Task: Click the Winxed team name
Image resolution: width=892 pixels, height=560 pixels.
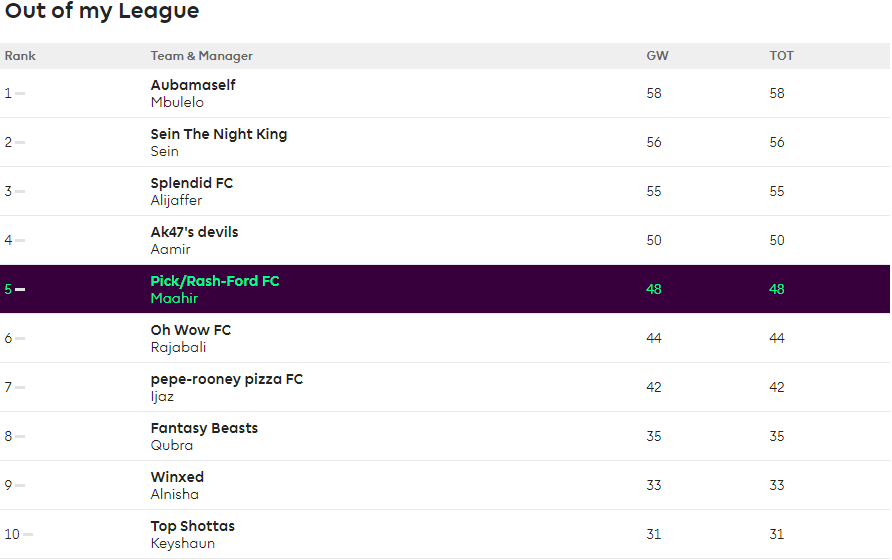Action: 177,477
